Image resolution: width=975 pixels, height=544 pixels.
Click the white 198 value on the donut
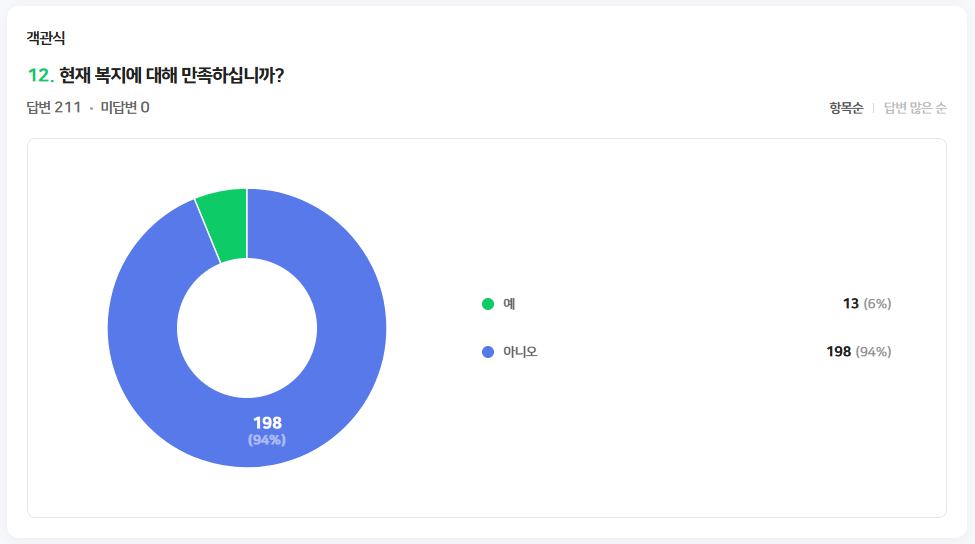point(267,423)
